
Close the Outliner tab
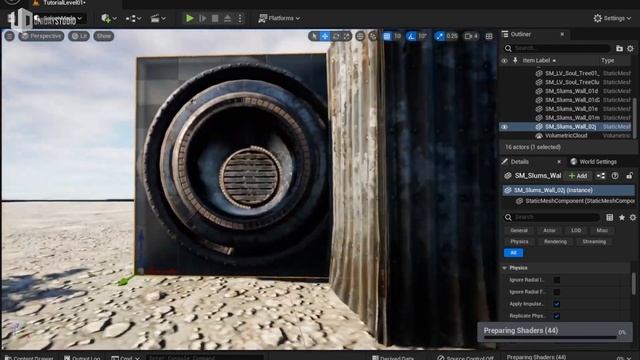(562, 34)
